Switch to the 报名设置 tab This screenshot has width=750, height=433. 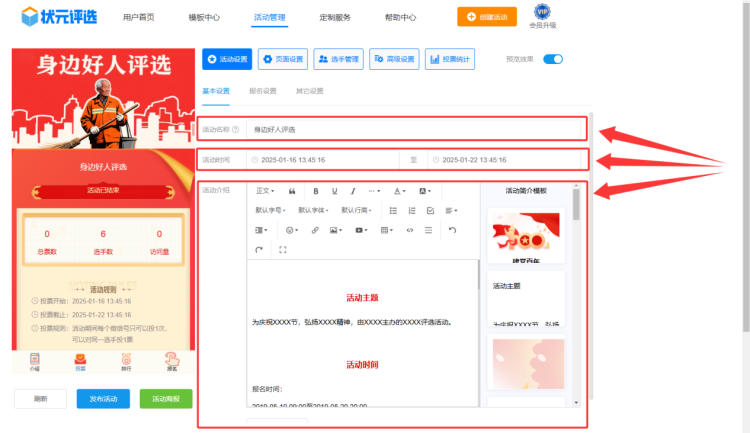click(262, 91)
